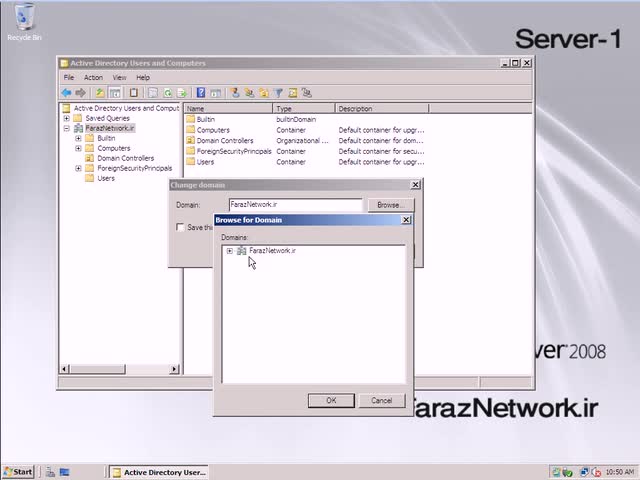Click the Add to Group toolbar icon
640x480 pixels.
coord(307,93)
